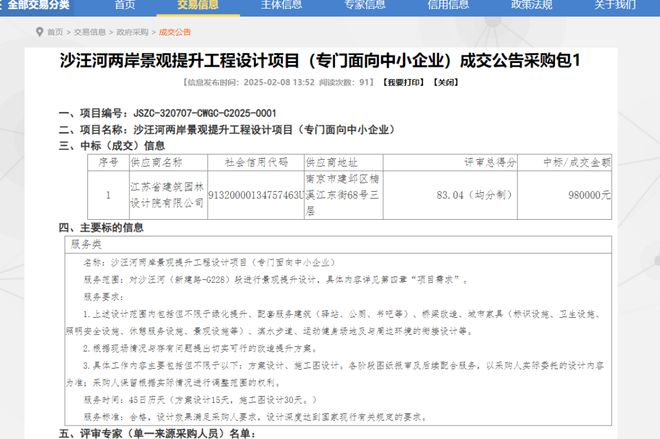Open the 关于我们 nav tab
The image size is (660, 439).
click(615, 5)
